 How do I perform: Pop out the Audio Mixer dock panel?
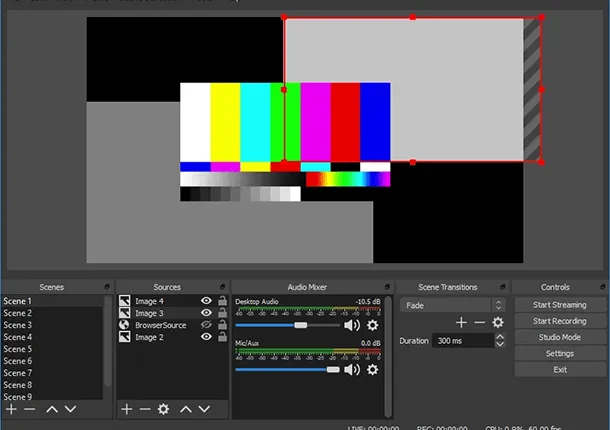(388, 288)
